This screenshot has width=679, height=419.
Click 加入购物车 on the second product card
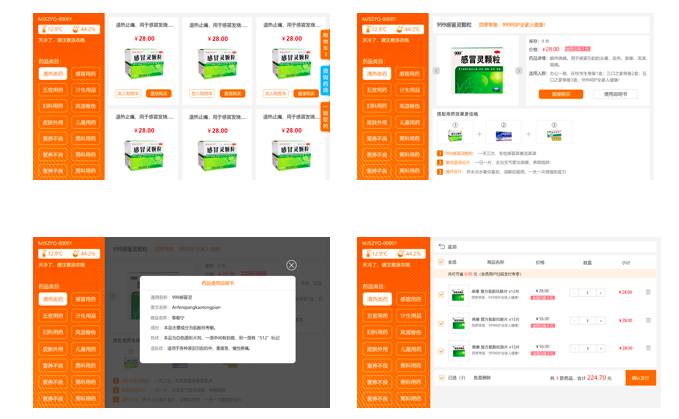point(202,93)
